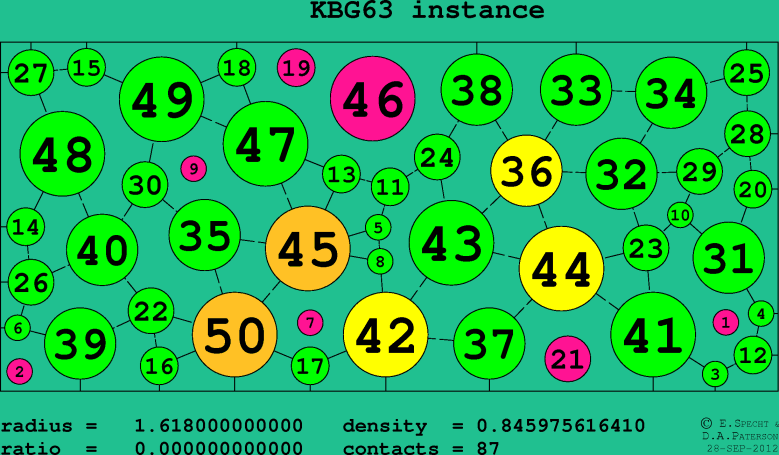This screenshot has height=455, width=779.
Task: Click the small green circle numbered 6
Action: (18, 328)
